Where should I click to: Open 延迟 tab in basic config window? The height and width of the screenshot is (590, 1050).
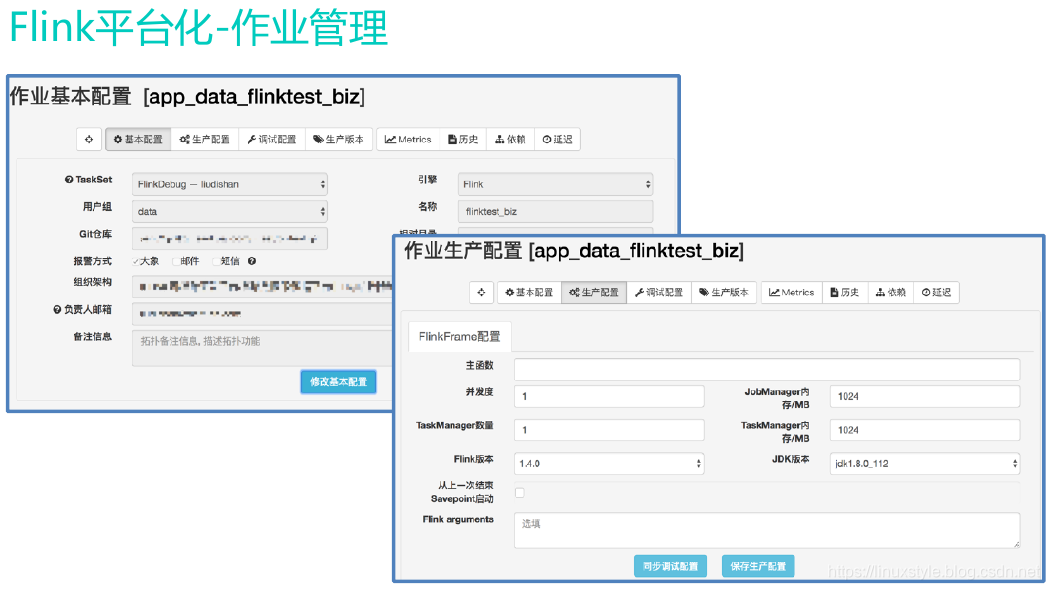pos(557,139)
